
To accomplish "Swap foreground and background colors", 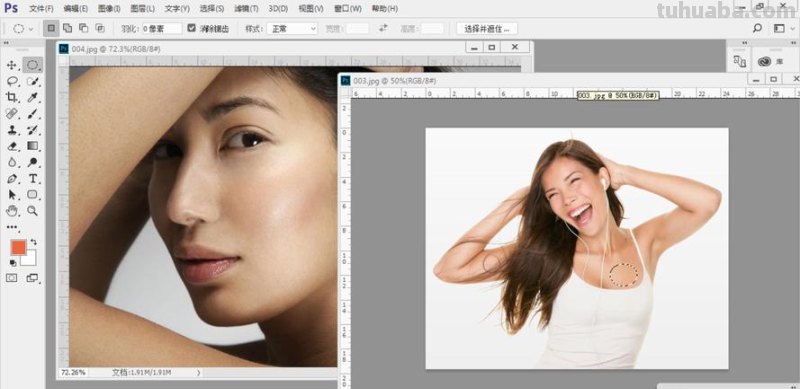I will (x=34, y=241).
